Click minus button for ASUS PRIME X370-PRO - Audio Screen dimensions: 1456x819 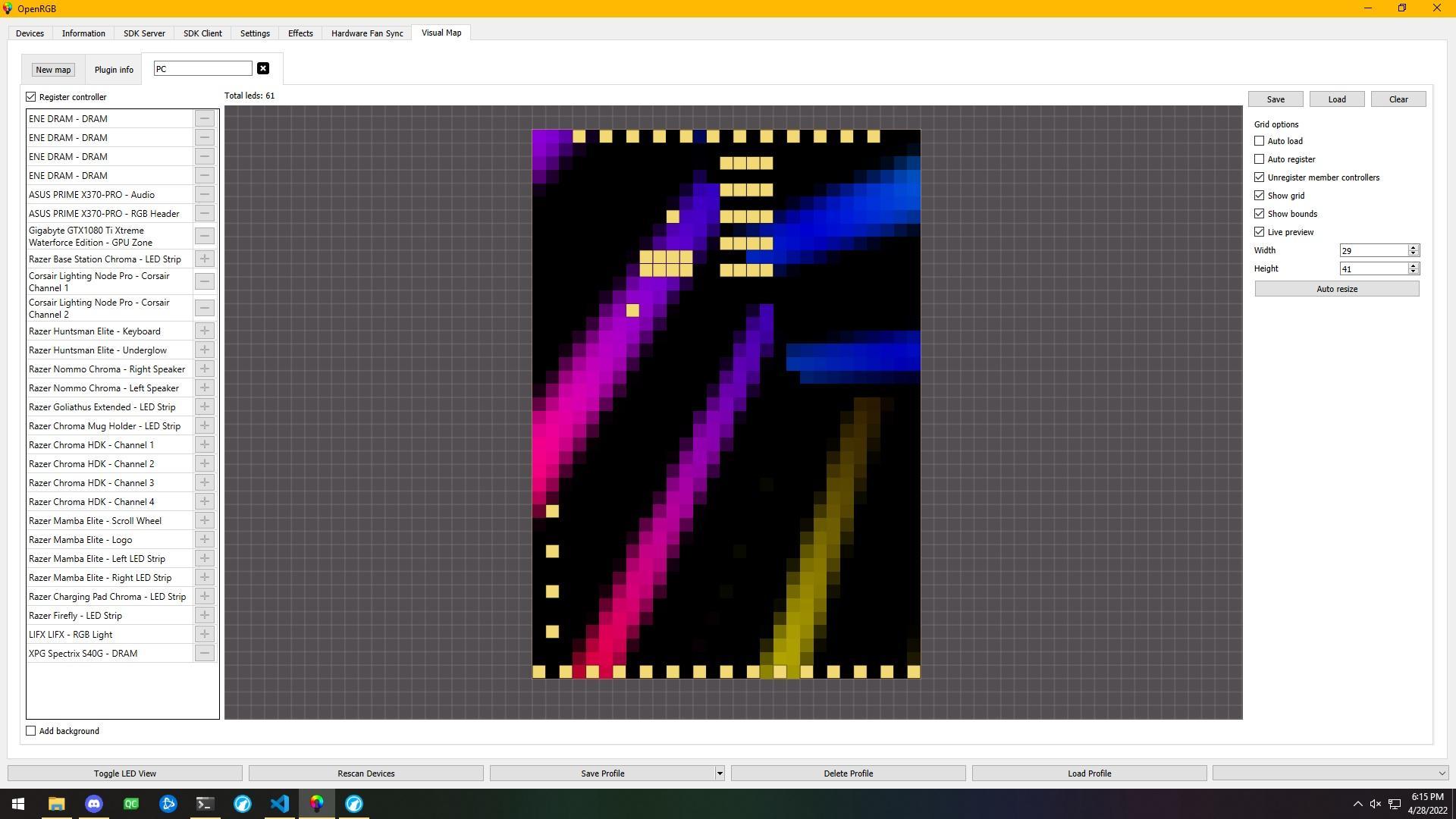(204, 194)
